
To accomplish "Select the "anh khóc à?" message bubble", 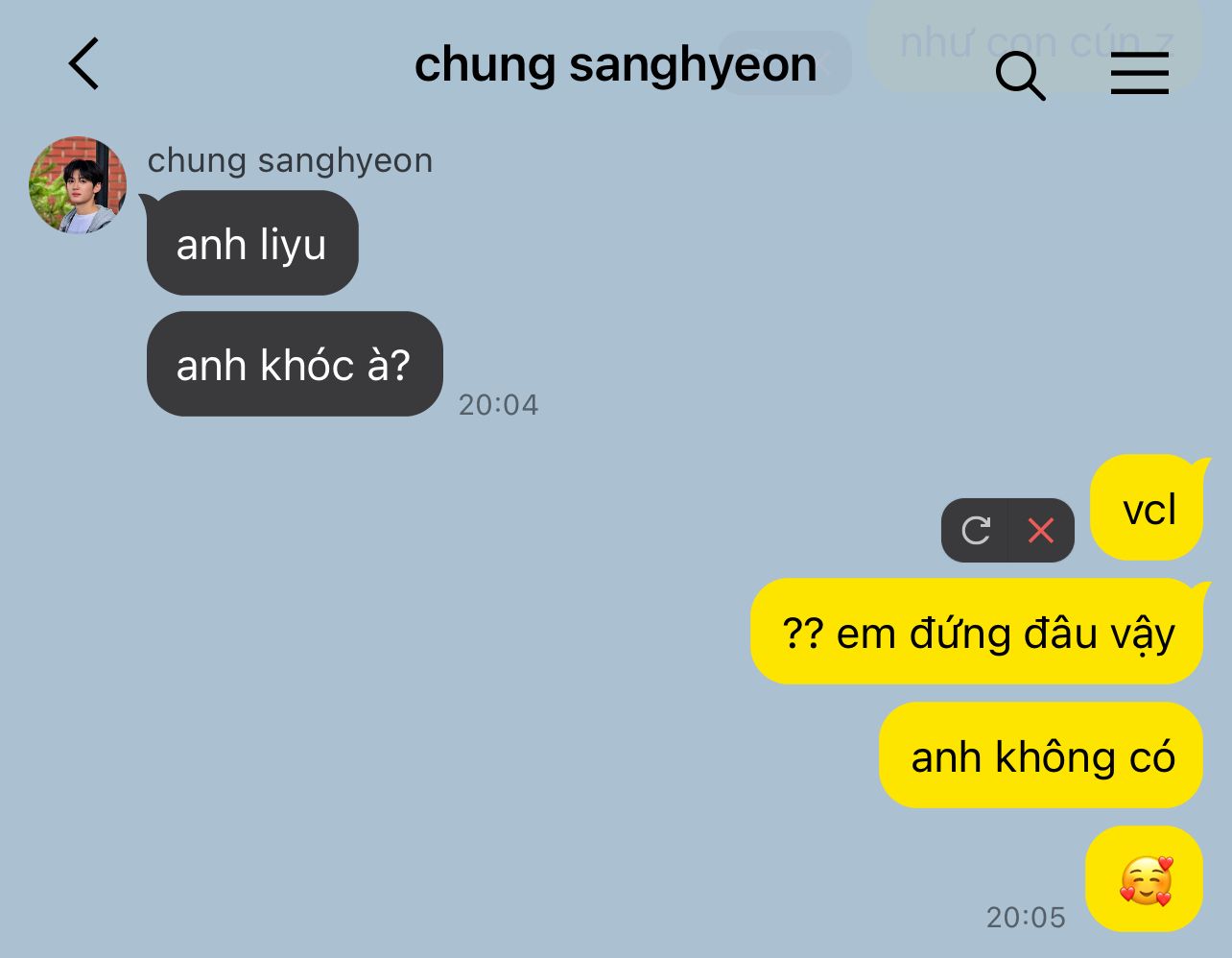I will click(x=295, y=364).
